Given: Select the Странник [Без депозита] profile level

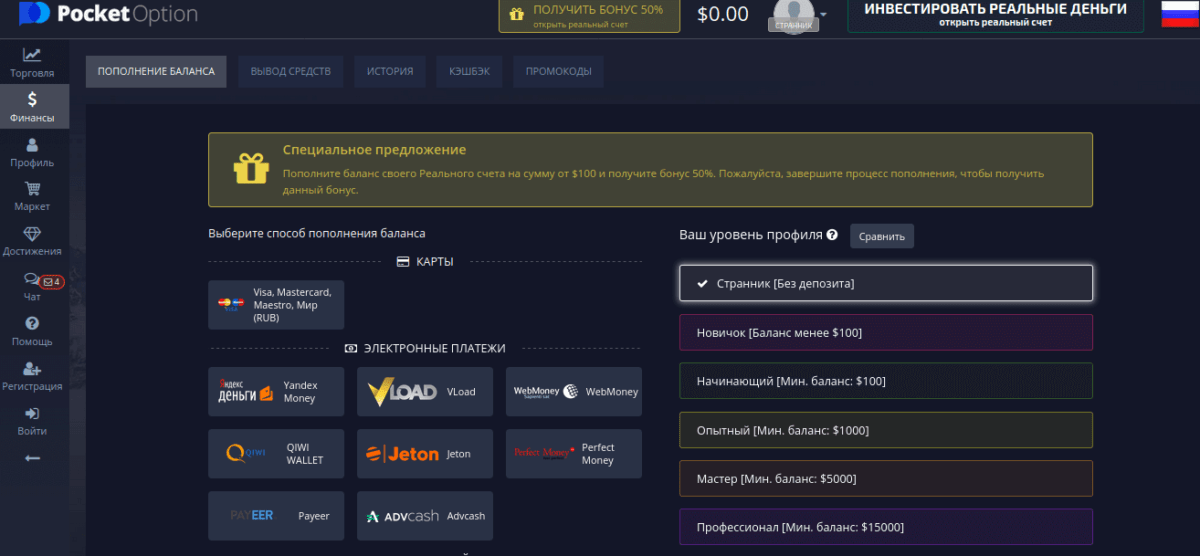Looking at the screenshot, I should tap(885, 283).
